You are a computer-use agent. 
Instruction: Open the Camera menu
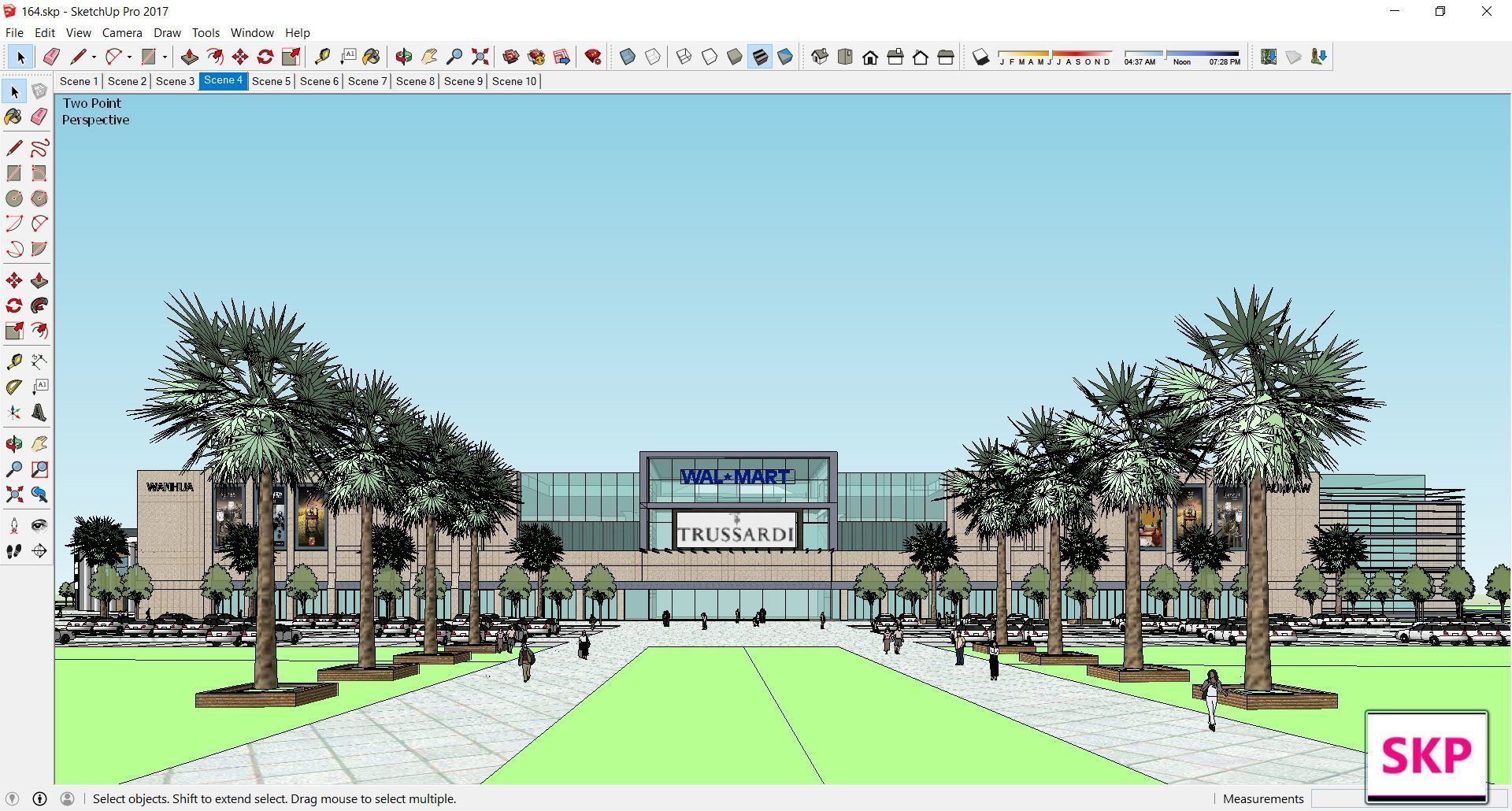122,32
